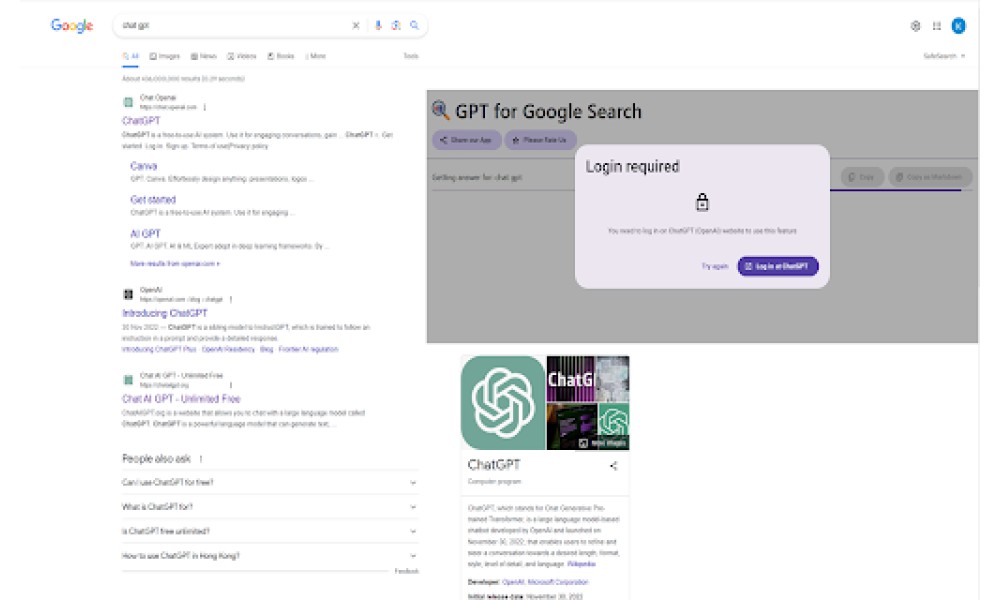The height and width of the screenshot is (600, 1000).
Task: Click the Feedback link below questions
Action: (x=407, y=571)
